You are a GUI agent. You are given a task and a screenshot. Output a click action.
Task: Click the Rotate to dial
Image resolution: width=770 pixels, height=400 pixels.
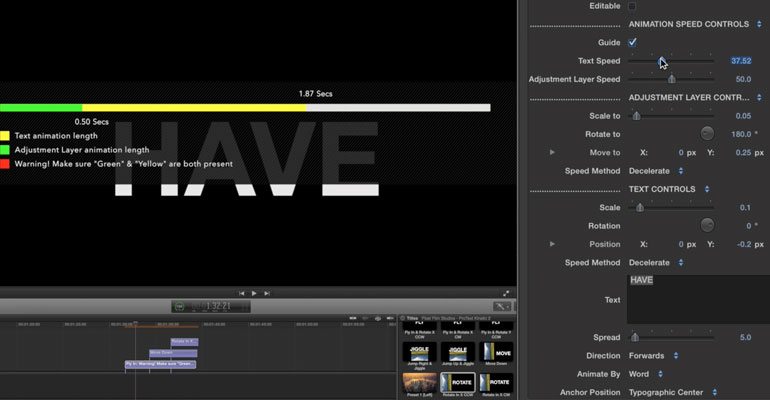point(707,133)
